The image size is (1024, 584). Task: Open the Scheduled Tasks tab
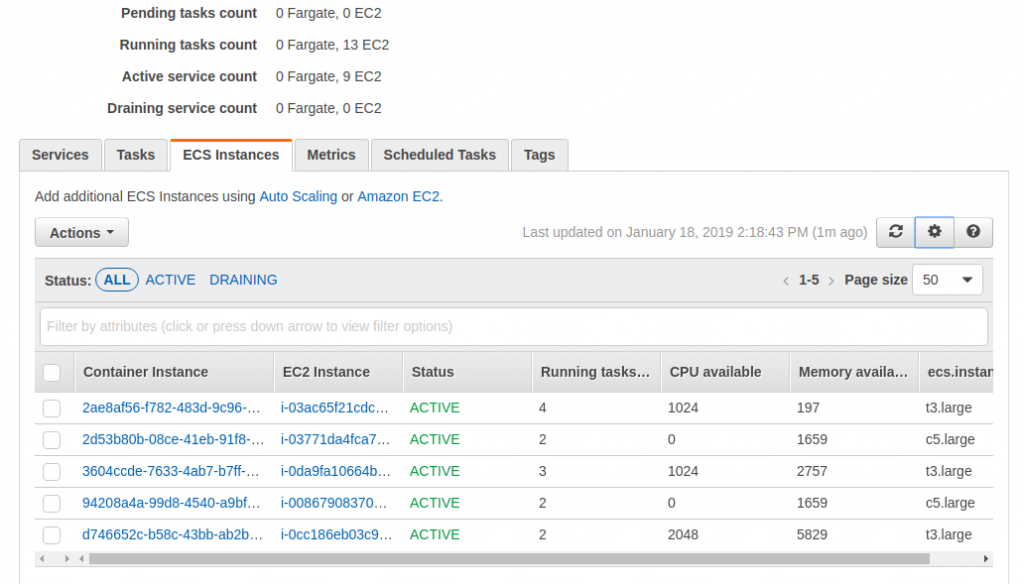440,155
